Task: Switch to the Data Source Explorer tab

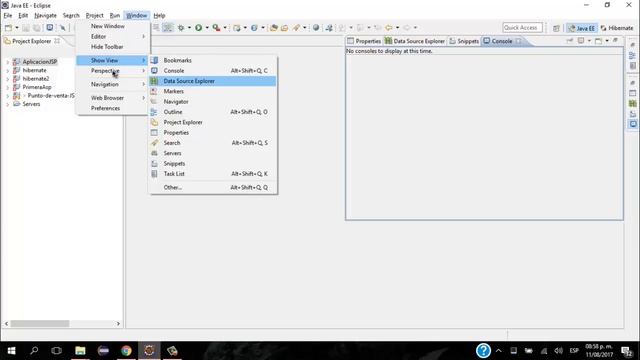Action: (x=415, y=41)
